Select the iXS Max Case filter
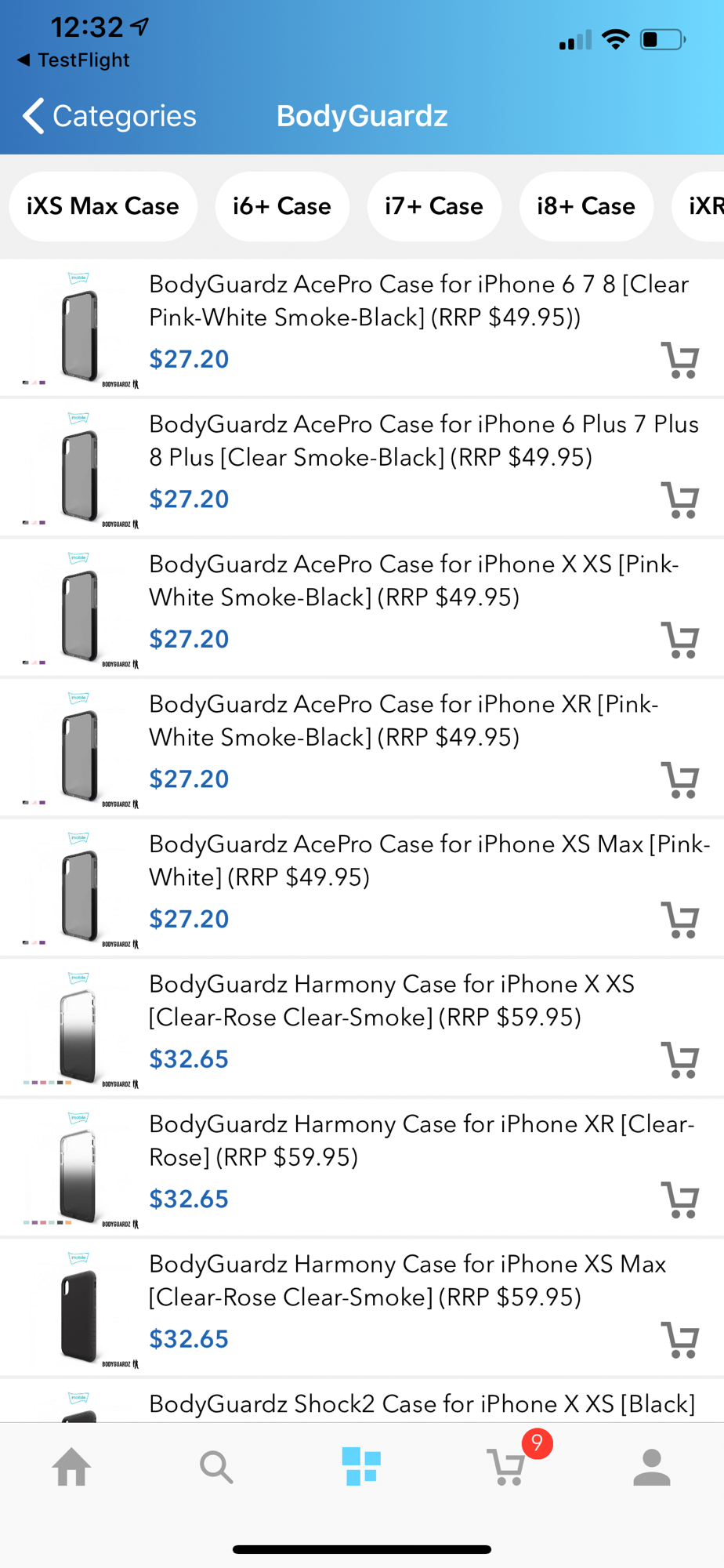This screenshot has width=724, height=1568. 103,206
